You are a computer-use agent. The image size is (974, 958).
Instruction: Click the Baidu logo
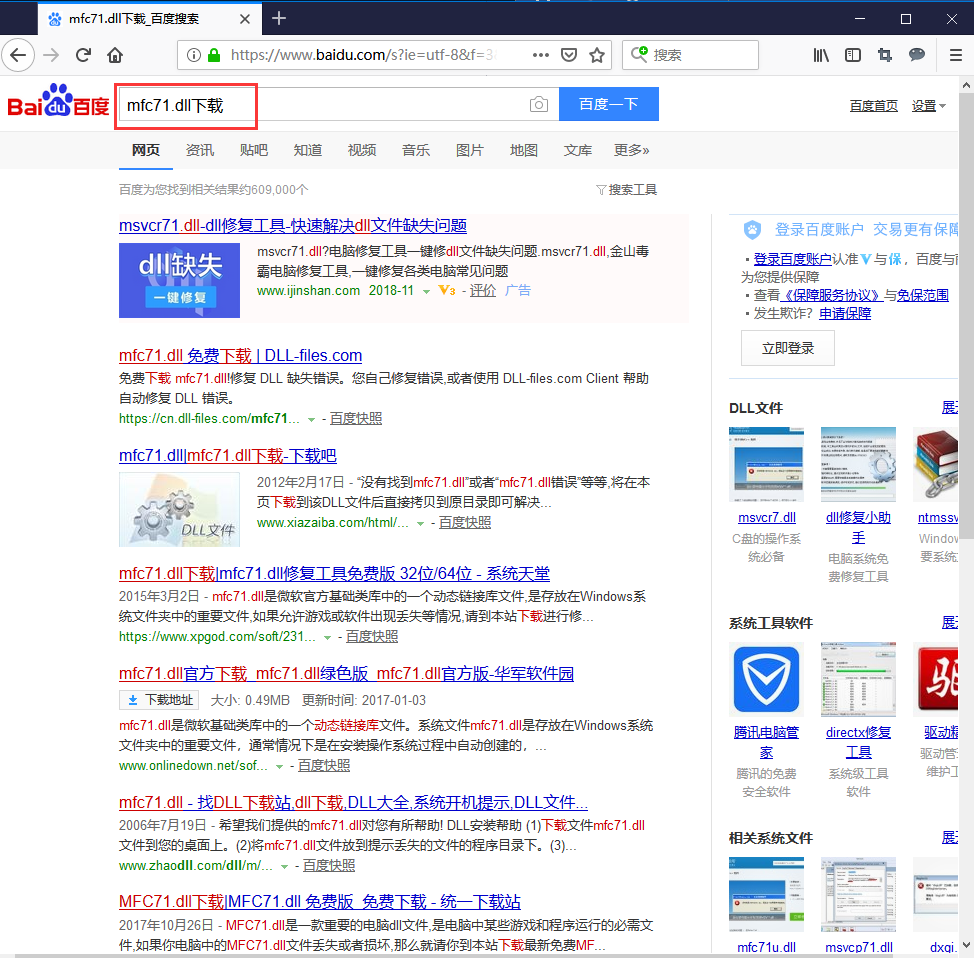[x=58, y=101]
